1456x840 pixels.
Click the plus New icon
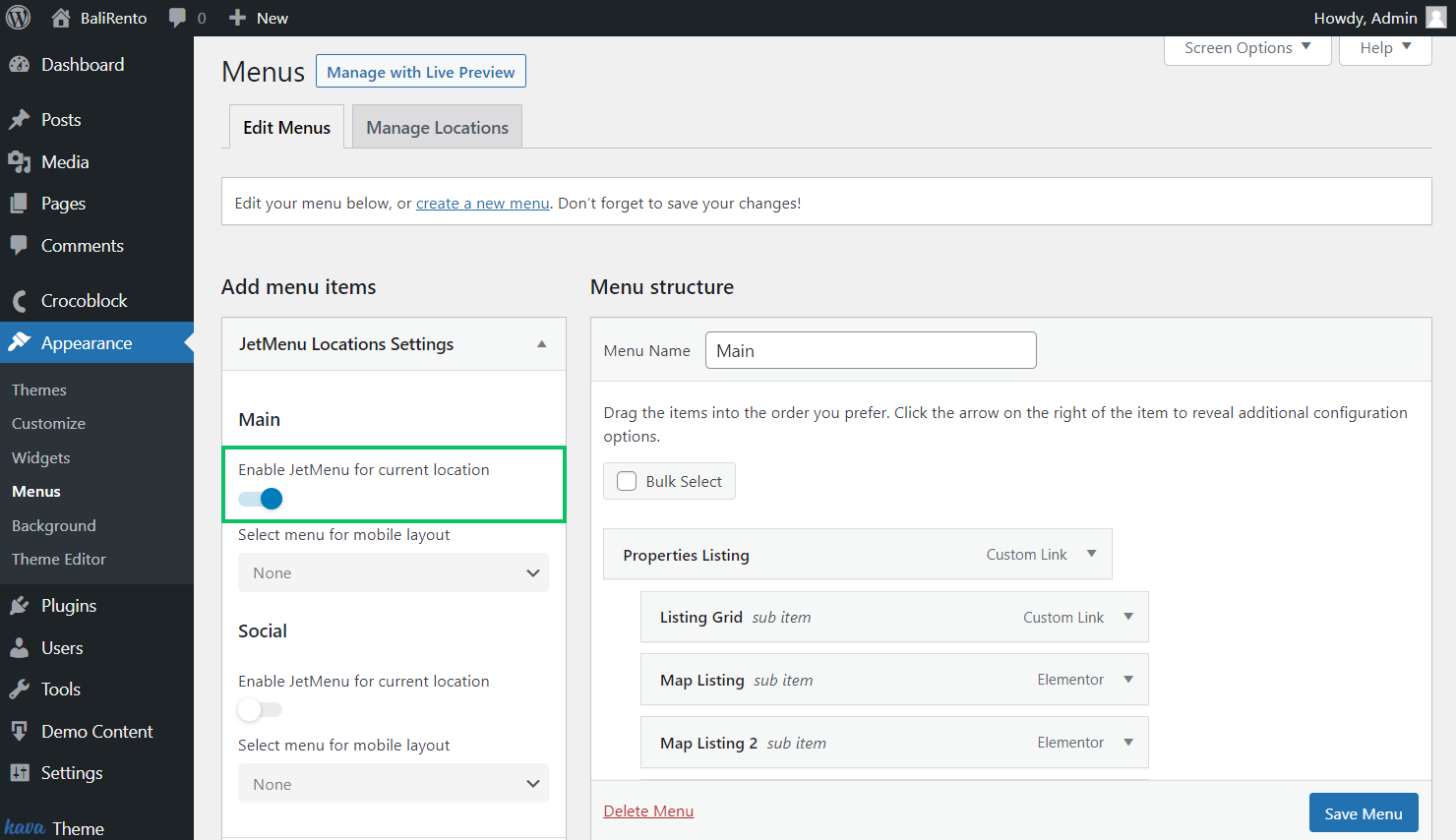[237, 18]
